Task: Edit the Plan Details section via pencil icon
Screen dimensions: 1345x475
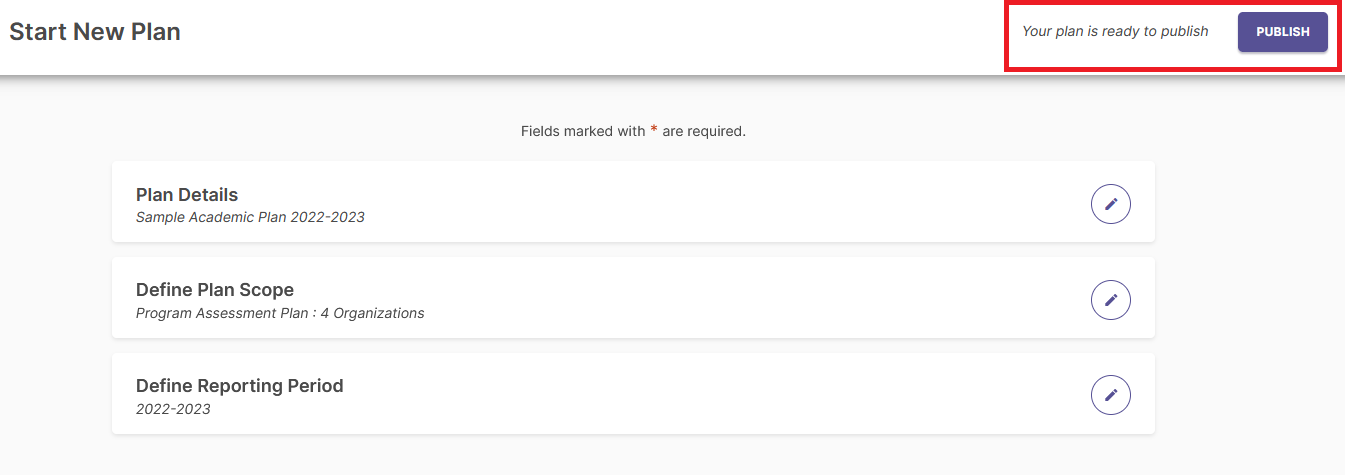Action: coord(1110,204)
